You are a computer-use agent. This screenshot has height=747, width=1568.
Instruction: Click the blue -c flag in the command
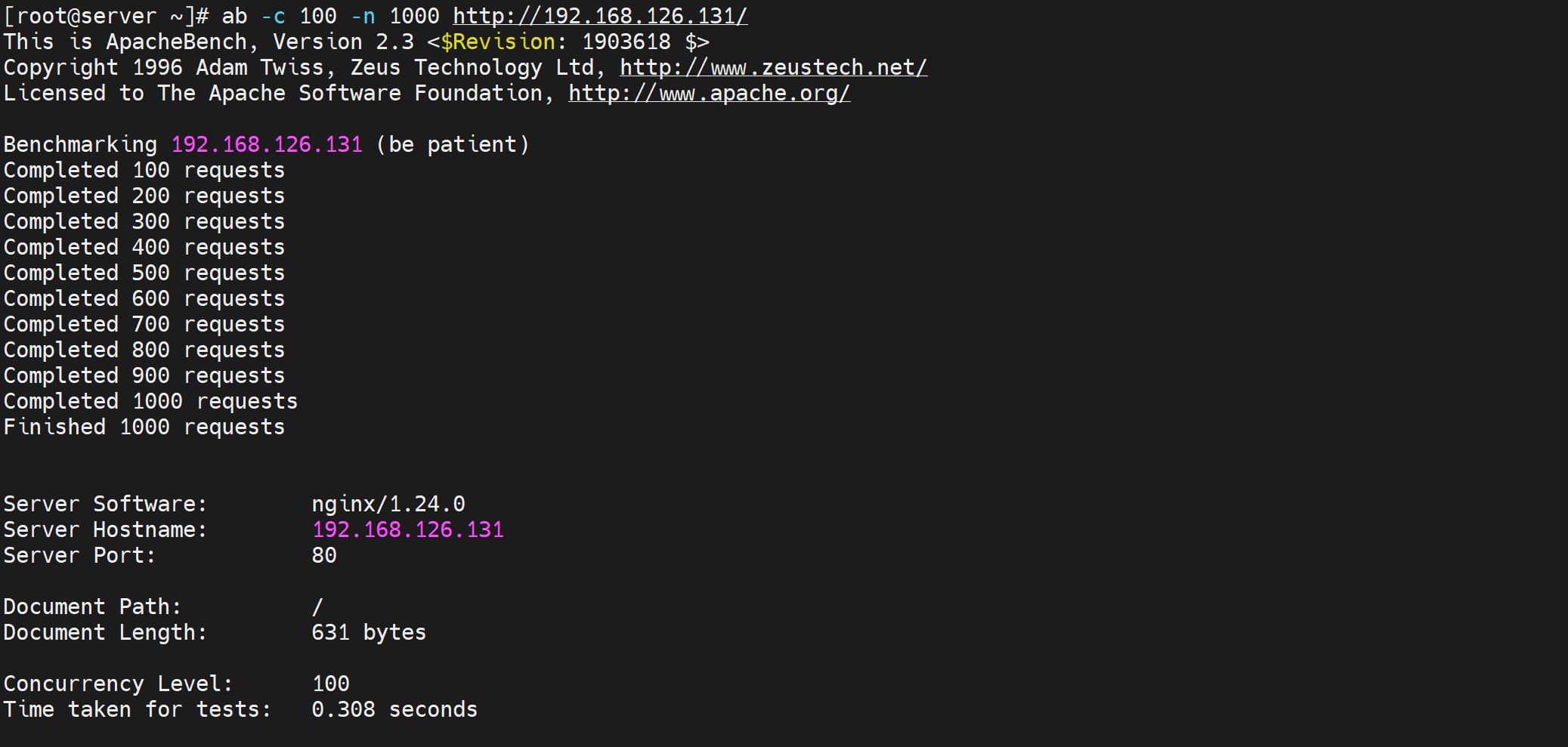(x=273, y=16)
